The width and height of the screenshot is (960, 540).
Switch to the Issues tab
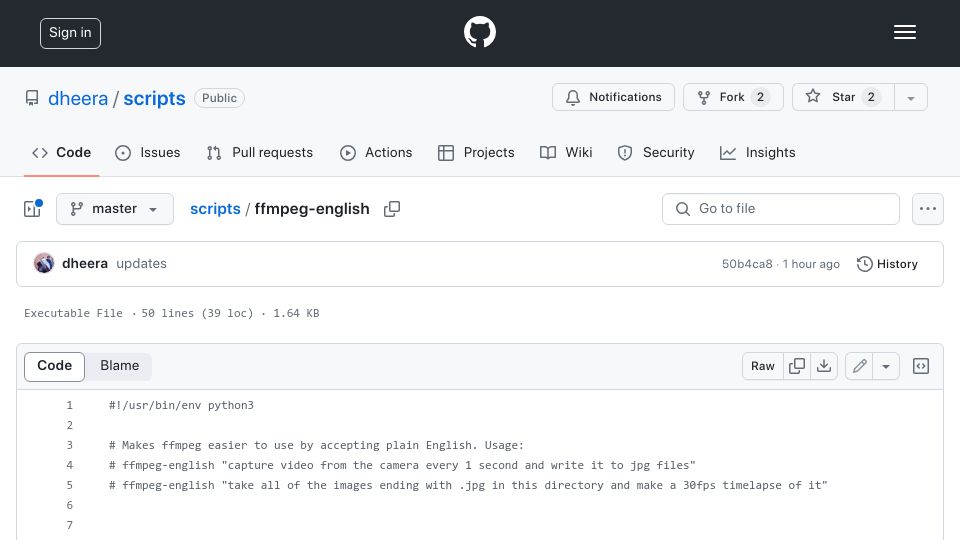[148, 152]
